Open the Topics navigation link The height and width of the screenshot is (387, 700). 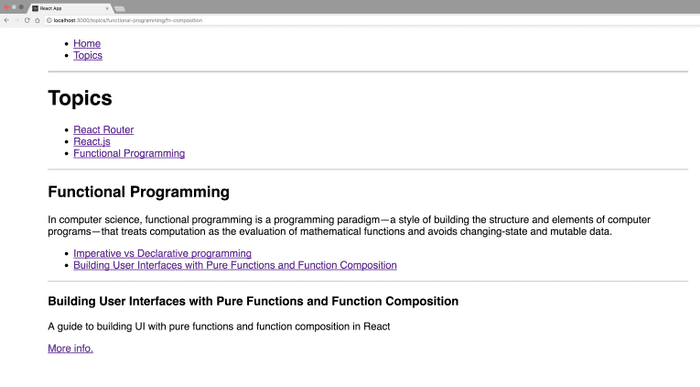pyautogui.click(x=88, y=55)
